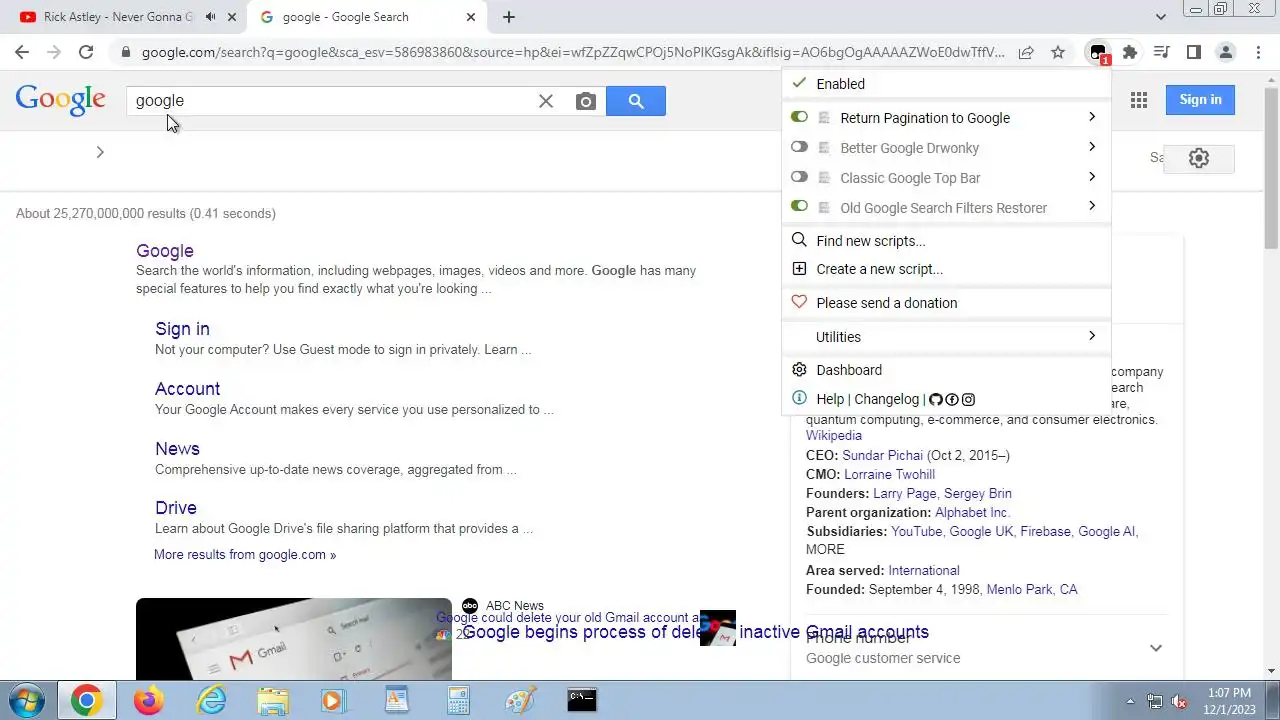Open the Tampermonkey Changelog link
Screen dimensions: 1280x720
[x=886, y=399]
